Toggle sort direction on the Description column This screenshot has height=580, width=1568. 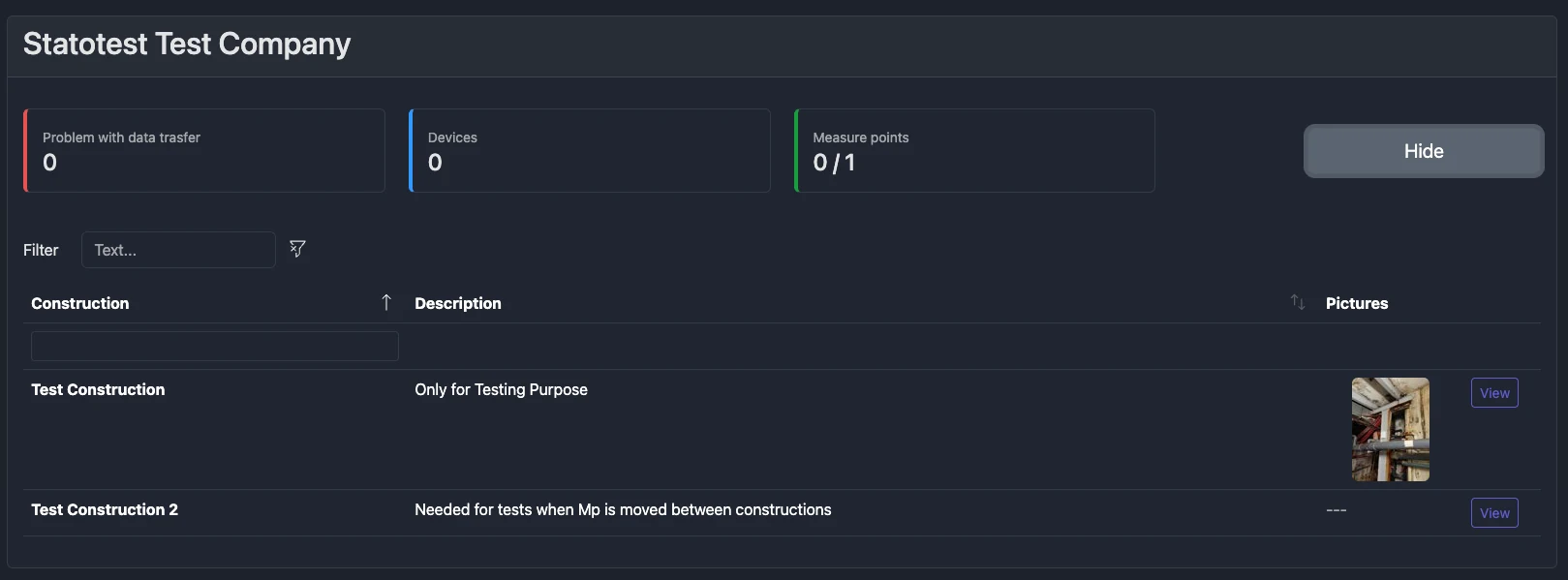[1297, 302]
